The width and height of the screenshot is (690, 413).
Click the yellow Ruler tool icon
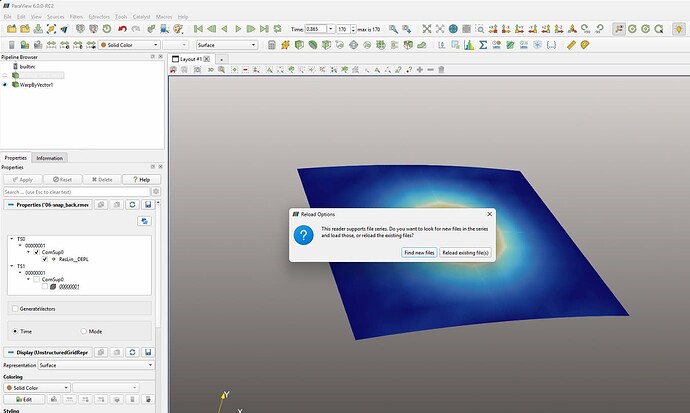571,45
